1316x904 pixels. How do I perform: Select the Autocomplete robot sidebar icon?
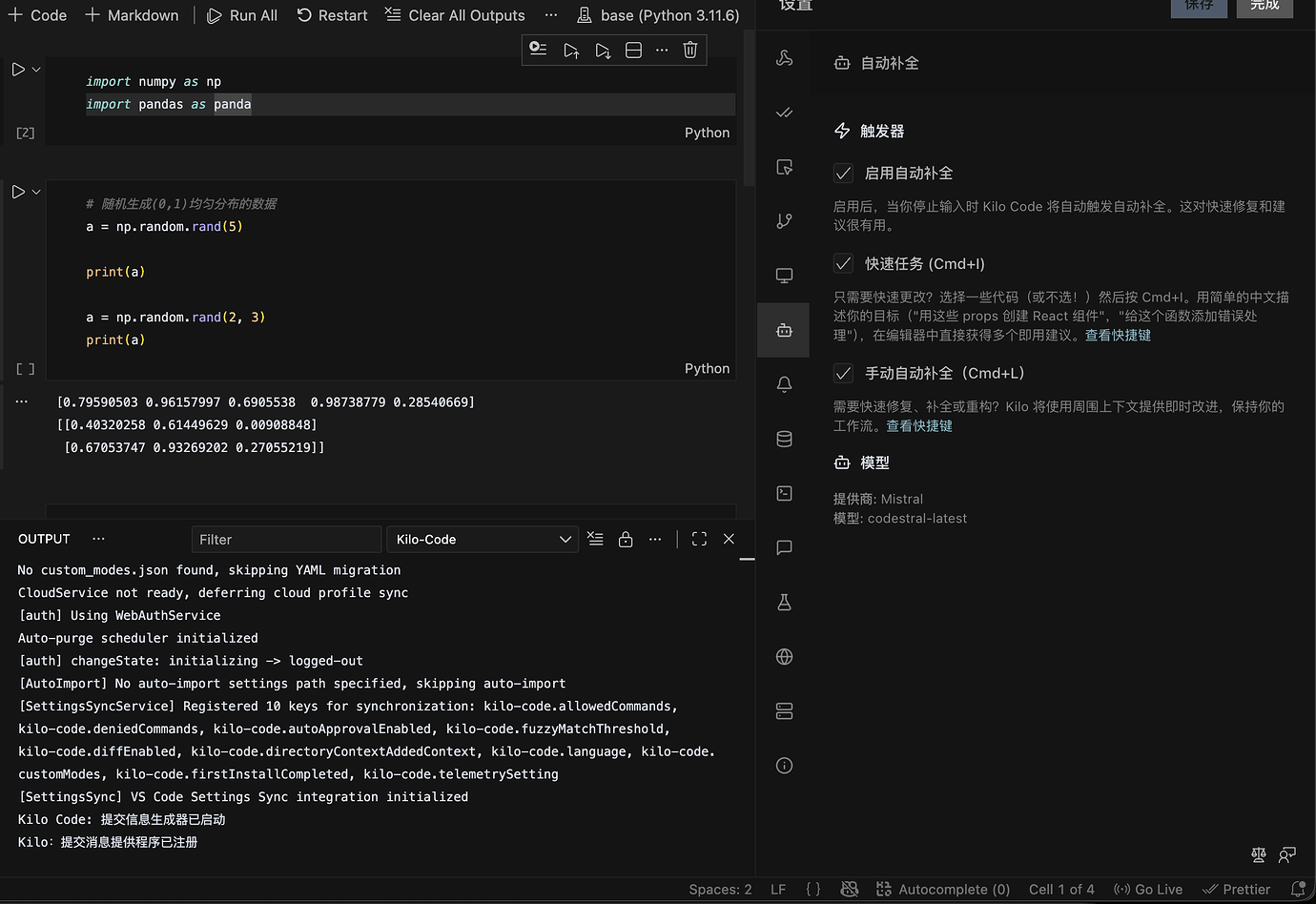pos(785,330)
